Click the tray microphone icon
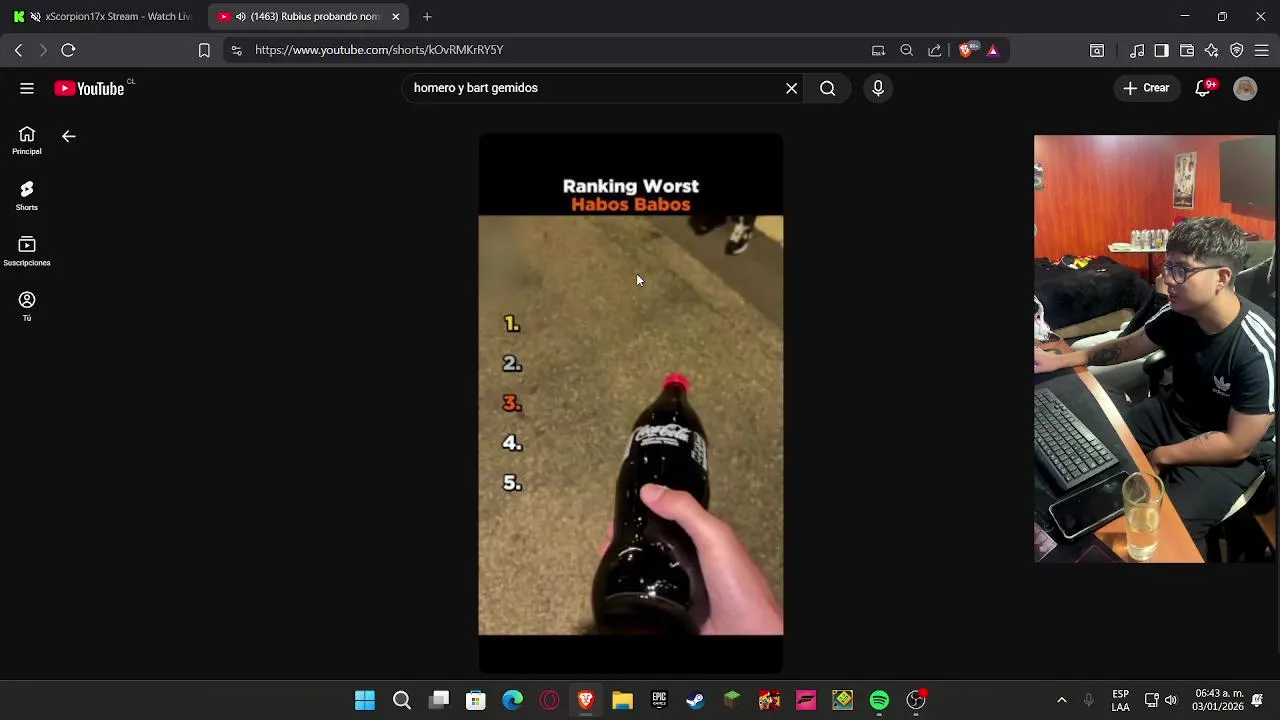Image resolution: width=1280 pixels, height=720 pixels. [1089, 700]
